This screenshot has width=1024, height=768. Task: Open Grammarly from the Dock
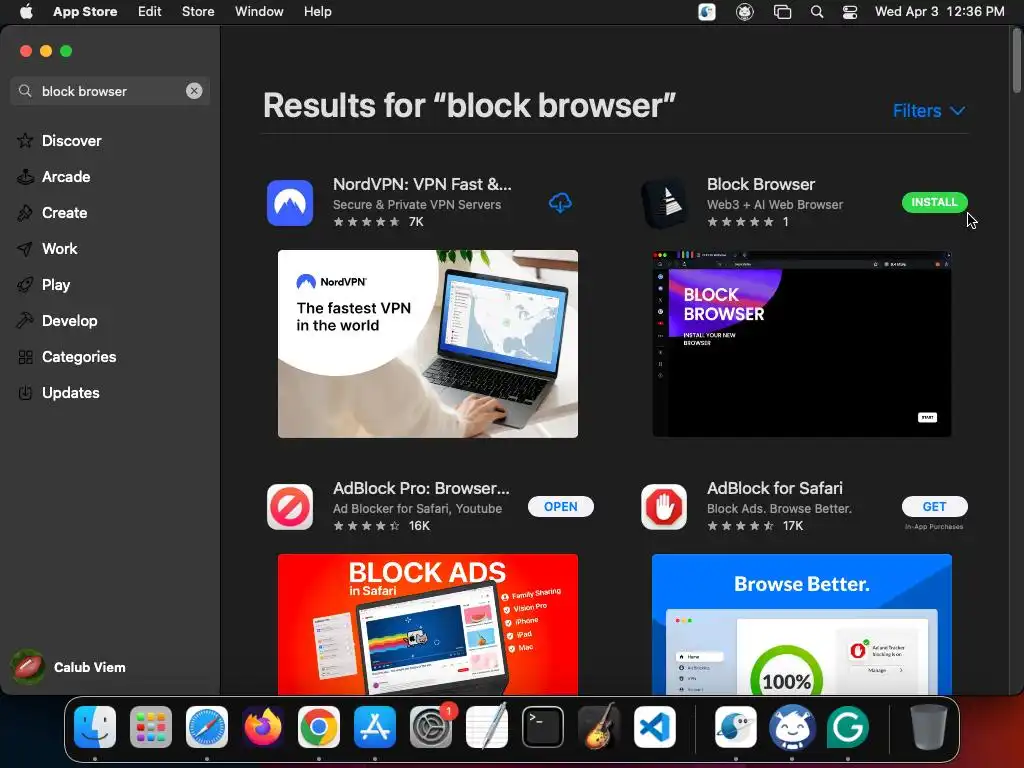848,727
